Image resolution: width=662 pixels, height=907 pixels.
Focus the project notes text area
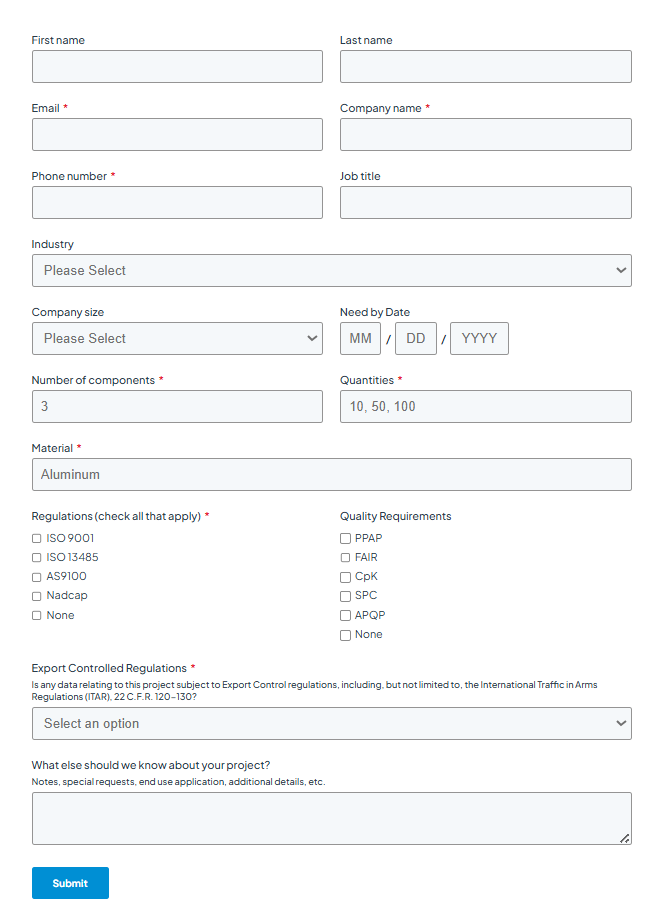[x=331, y=818]
